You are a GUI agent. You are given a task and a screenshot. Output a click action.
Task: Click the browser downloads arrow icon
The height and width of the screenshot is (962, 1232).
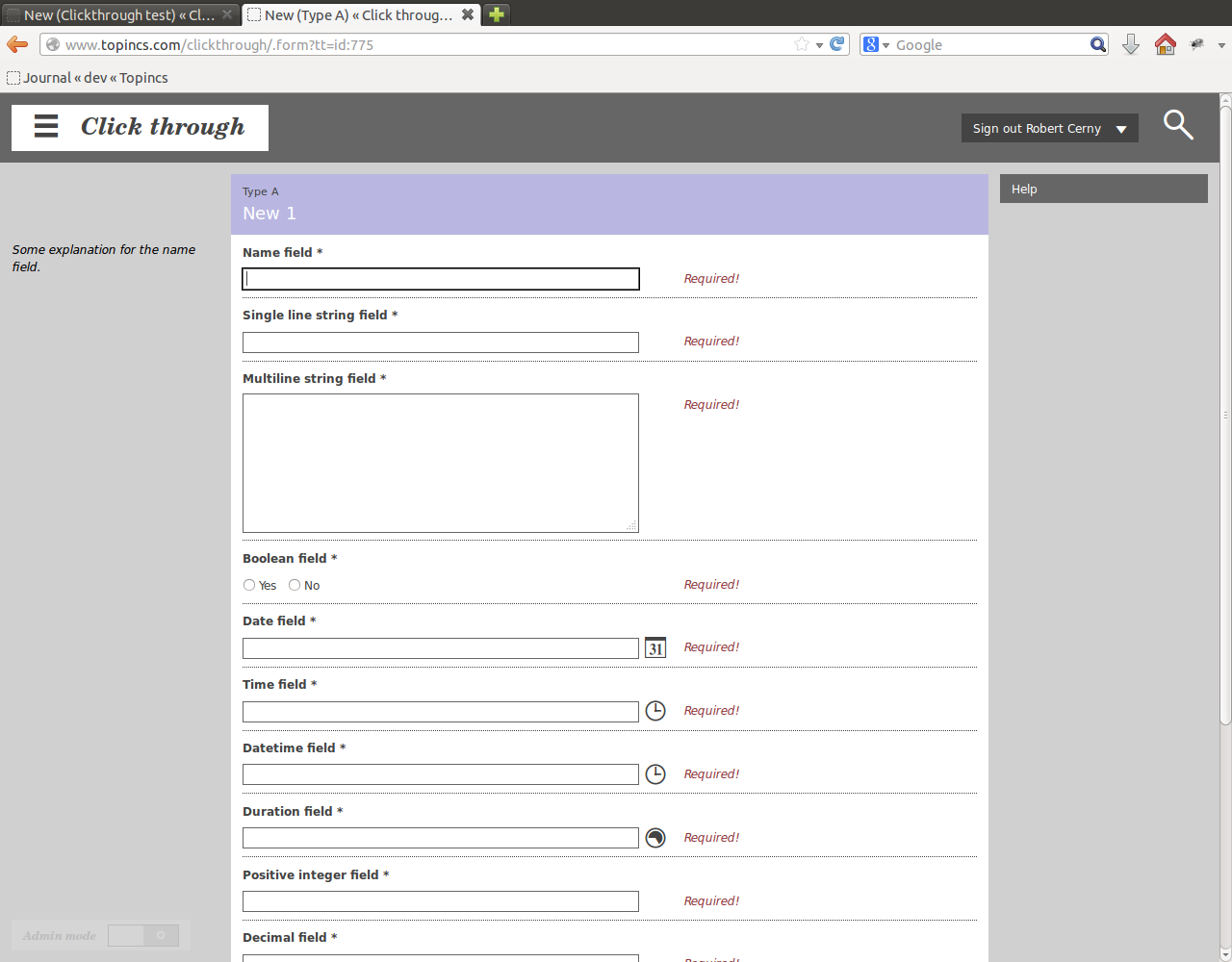point(1131,44)
